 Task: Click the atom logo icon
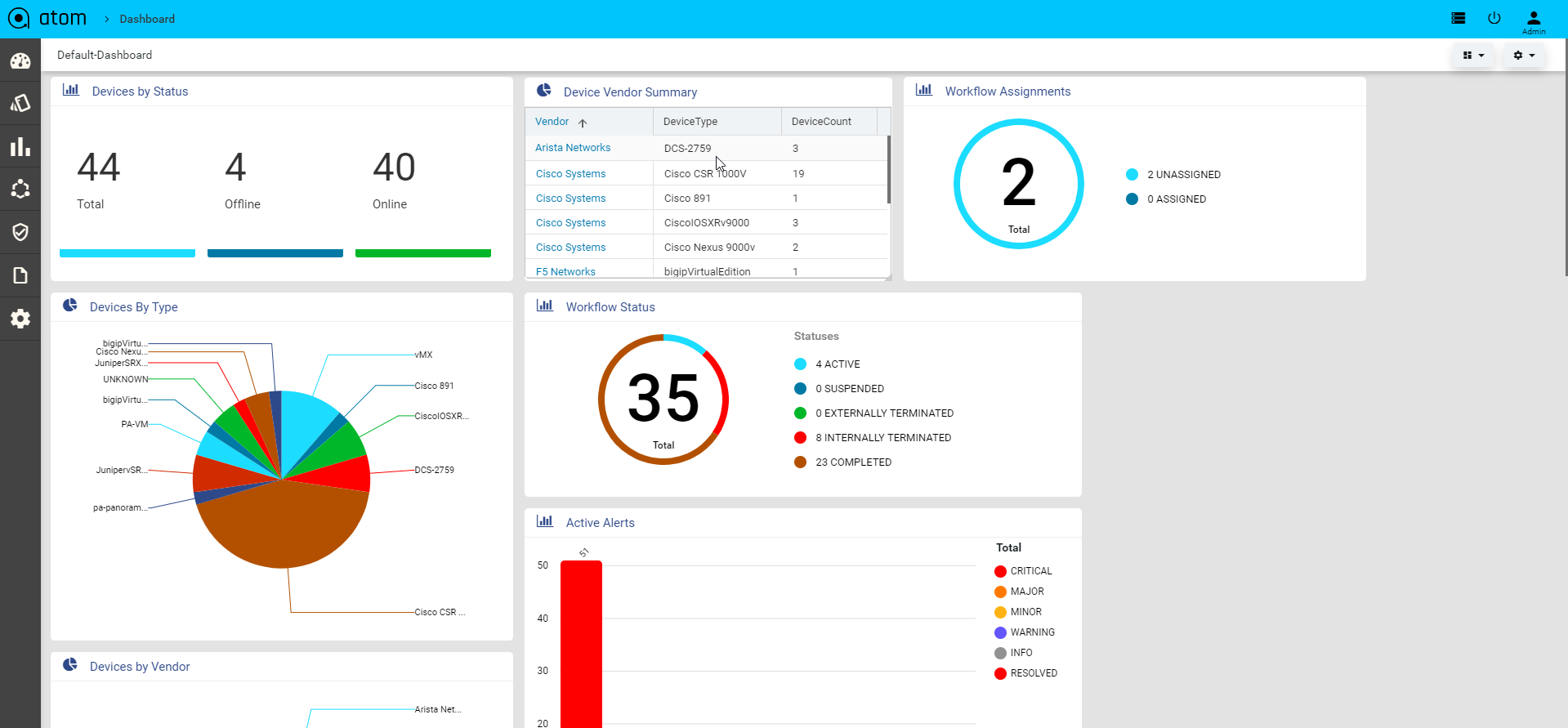(18, 18)
